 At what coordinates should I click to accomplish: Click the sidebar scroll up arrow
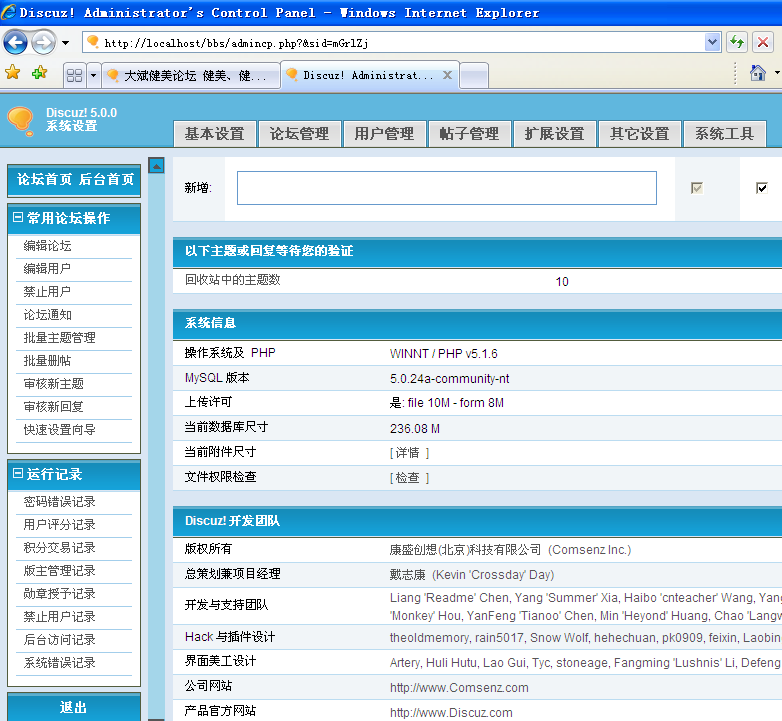click(156, 165)
